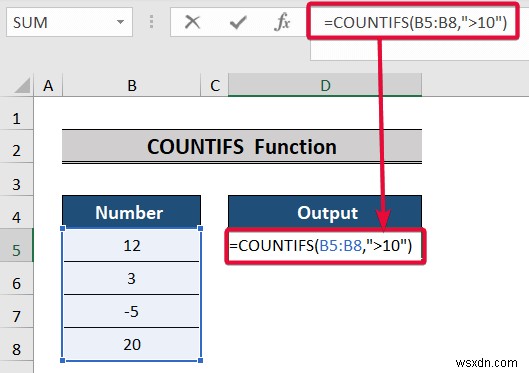Click the formula bar options dots handle
The image size is (529, 373).
point(151,22)
